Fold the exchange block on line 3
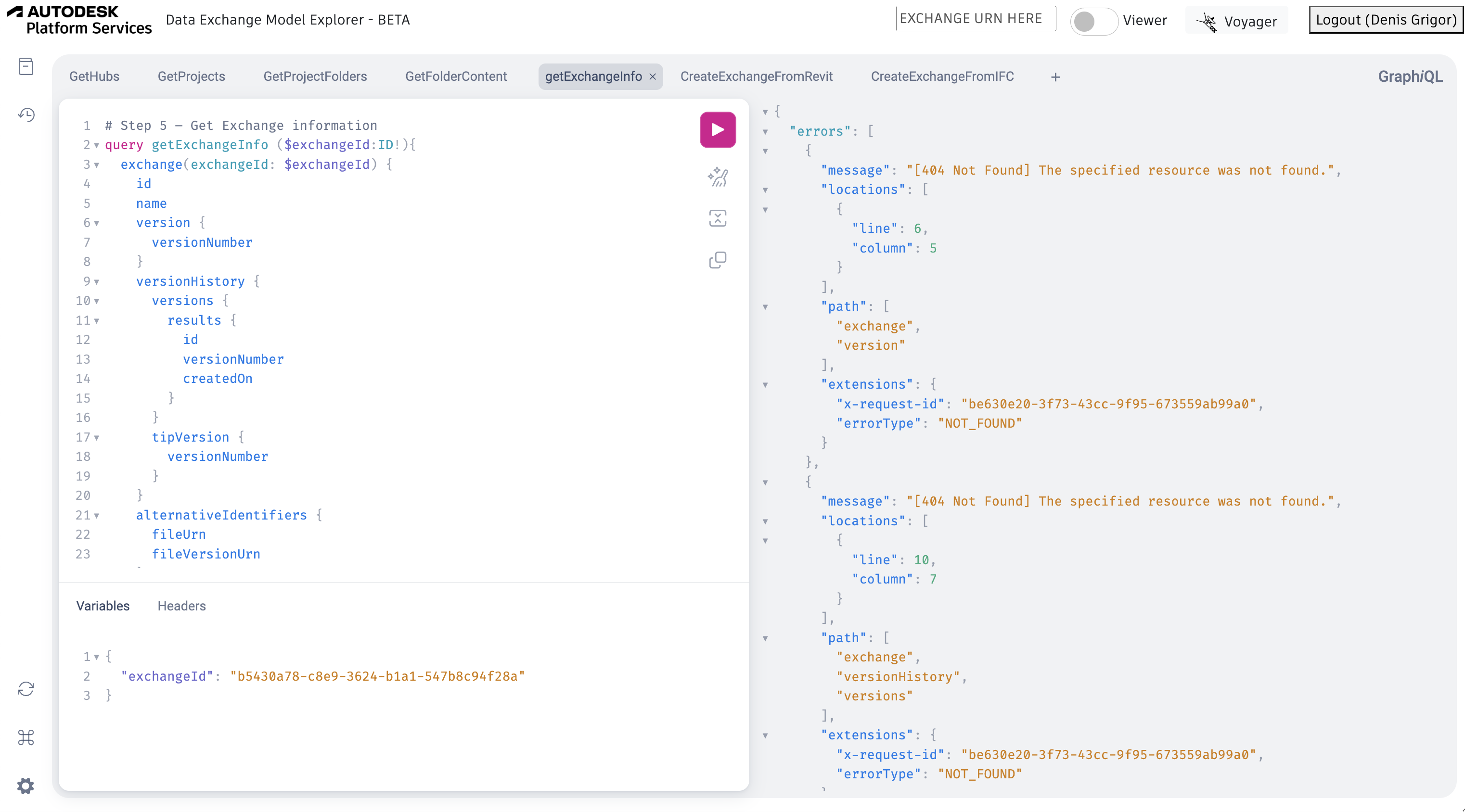1465x812 pixels. pos(97,165)
